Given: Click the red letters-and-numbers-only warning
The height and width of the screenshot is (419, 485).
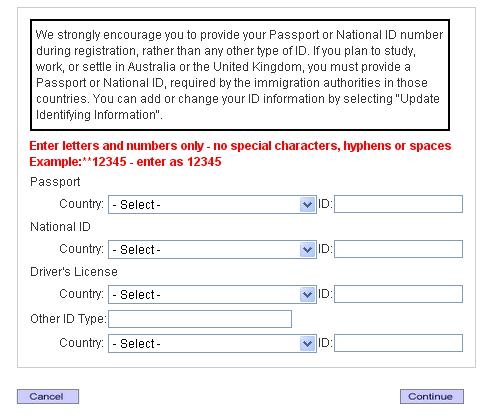Looking at the screenshot, I should point(240,146).
